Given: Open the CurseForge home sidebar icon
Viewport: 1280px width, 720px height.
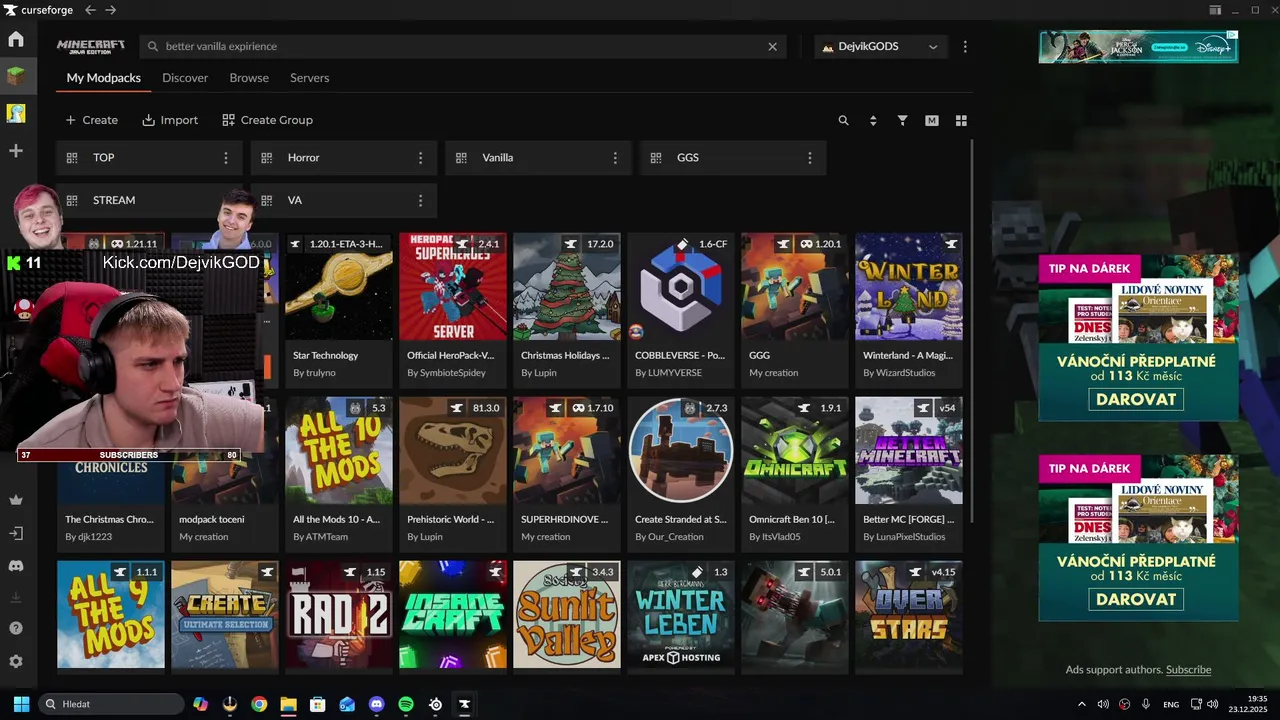Looking at the screenshot, I should pyautogui.click(x=16, y=40).
